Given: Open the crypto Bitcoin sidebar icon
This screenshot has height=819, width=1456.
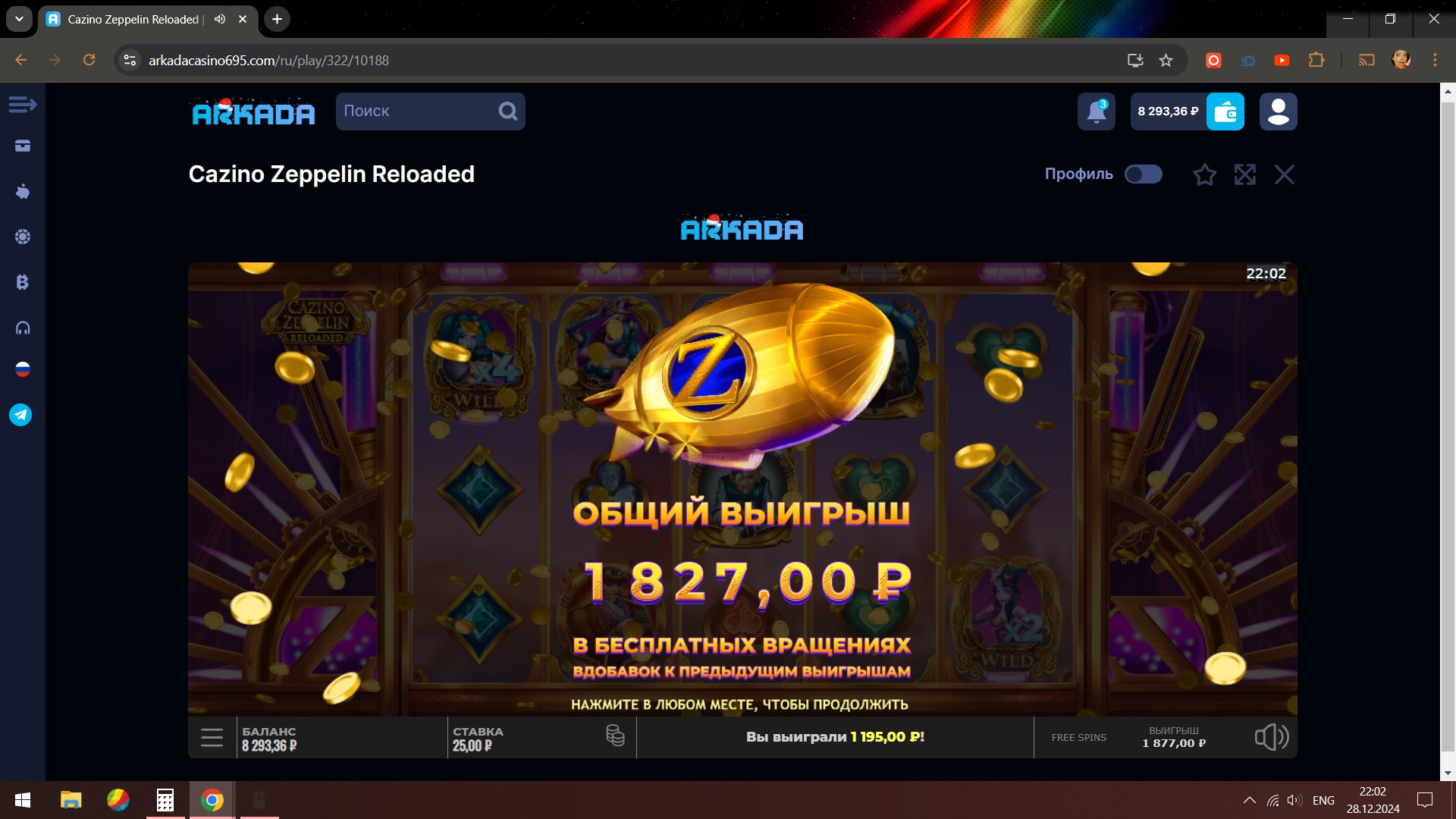Looking at the screenshot, I should (23, 282).
